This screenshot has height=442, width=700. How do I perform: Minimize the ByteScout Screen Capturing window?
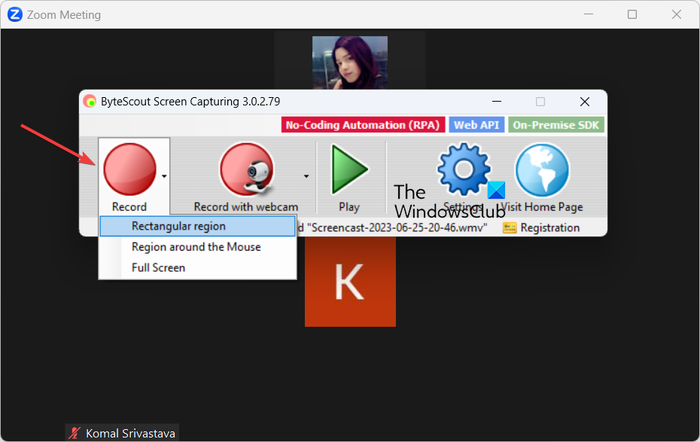(x=496, y=102)
